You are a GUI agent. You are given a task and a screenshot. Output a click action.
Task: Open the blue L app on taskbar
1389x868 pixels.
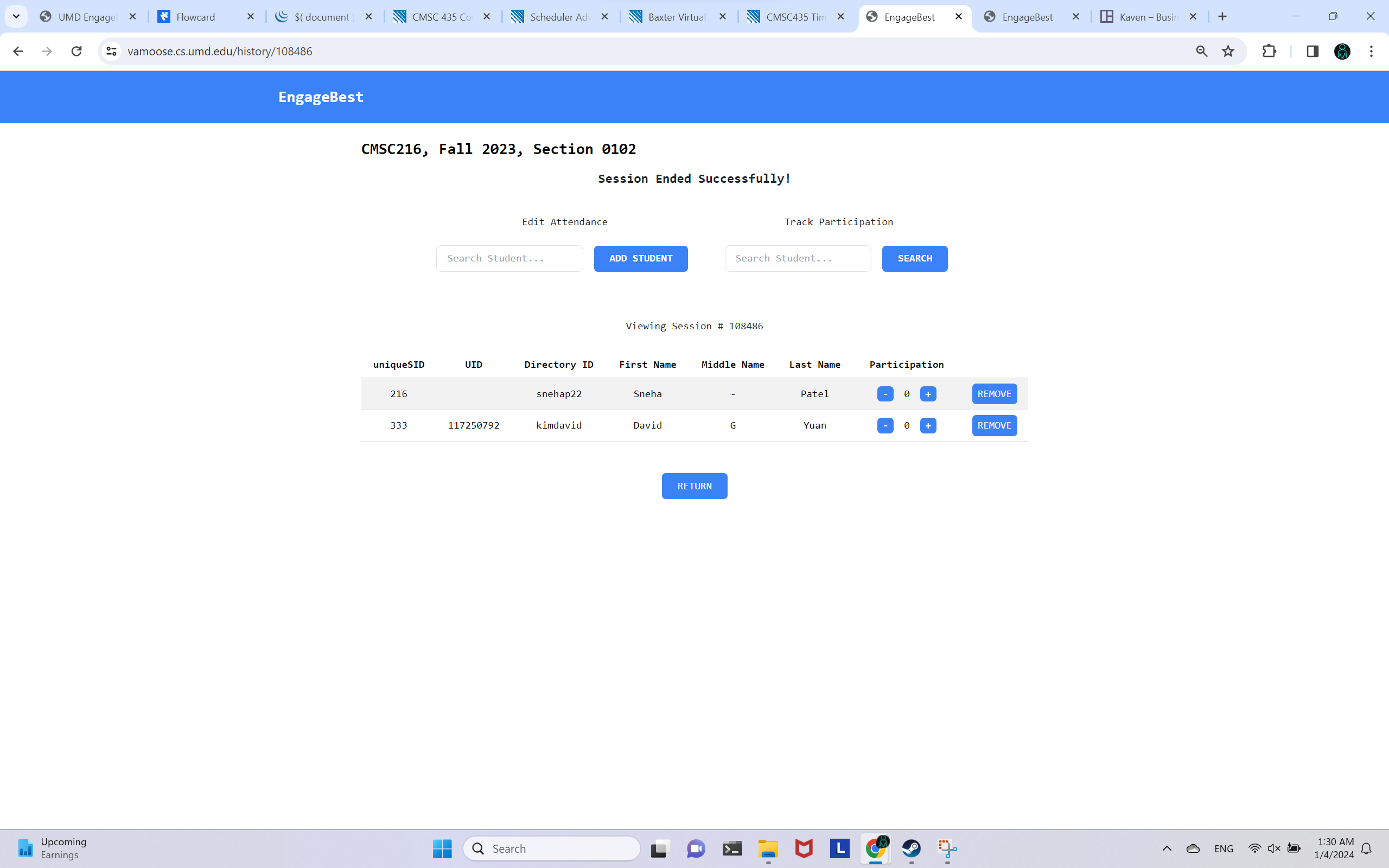point(840,848)
